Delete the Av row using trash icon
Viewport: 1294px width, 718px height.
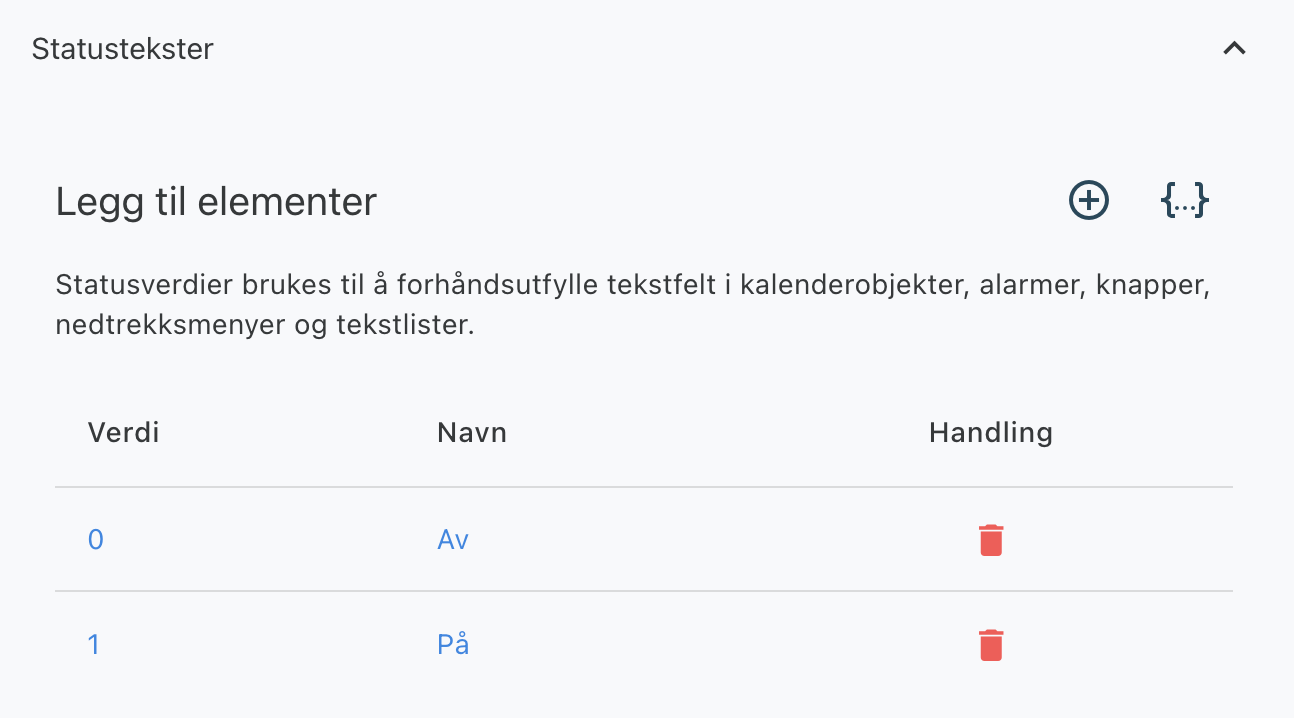click(x=991, y=540)
